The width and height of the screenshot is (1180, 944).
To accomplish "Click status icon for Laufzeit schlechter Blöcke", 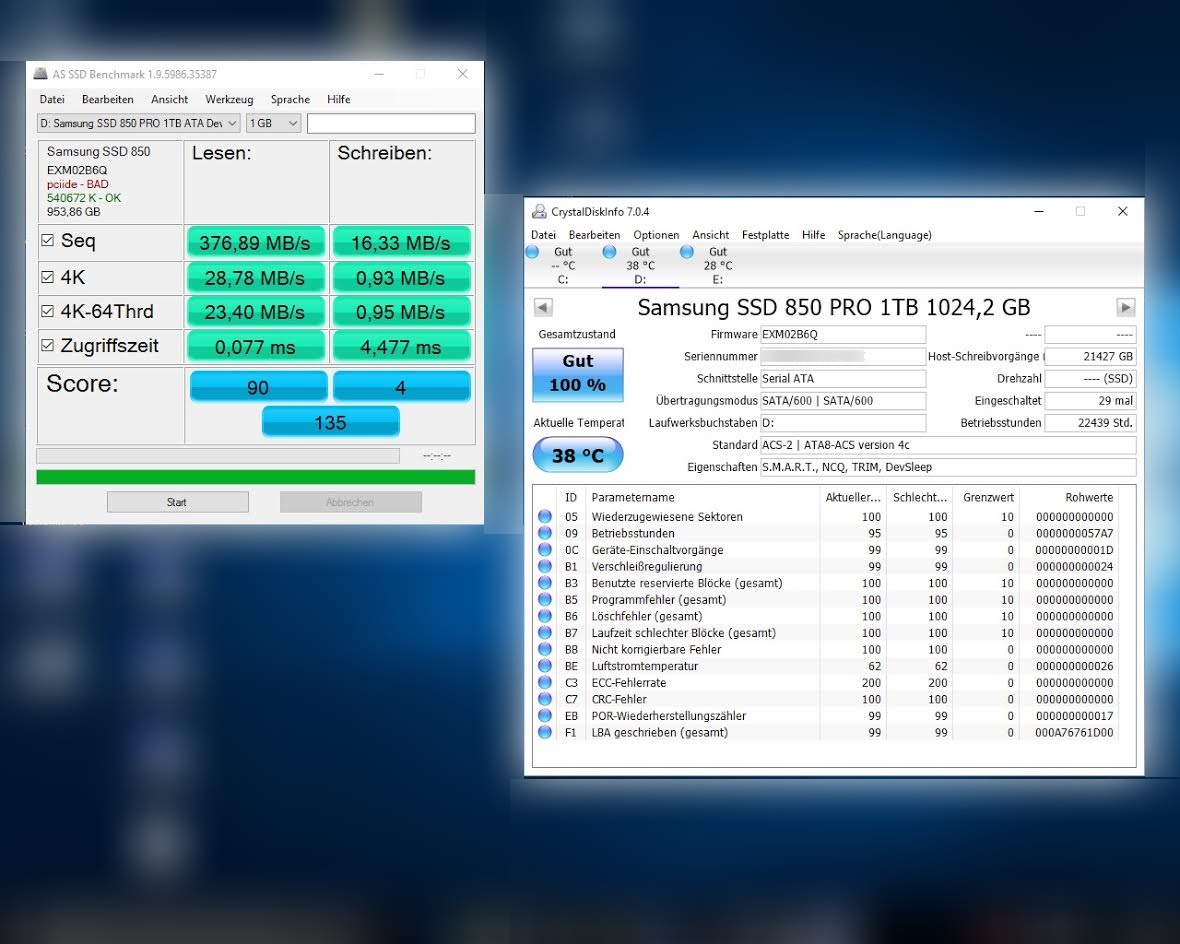I will point(545,632).
